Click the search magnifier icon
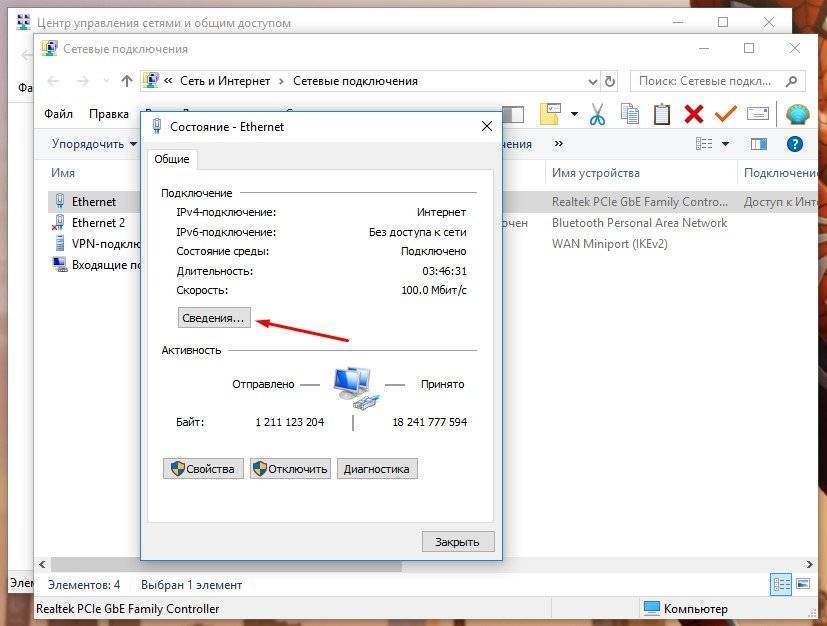 (x=791, y=81)
